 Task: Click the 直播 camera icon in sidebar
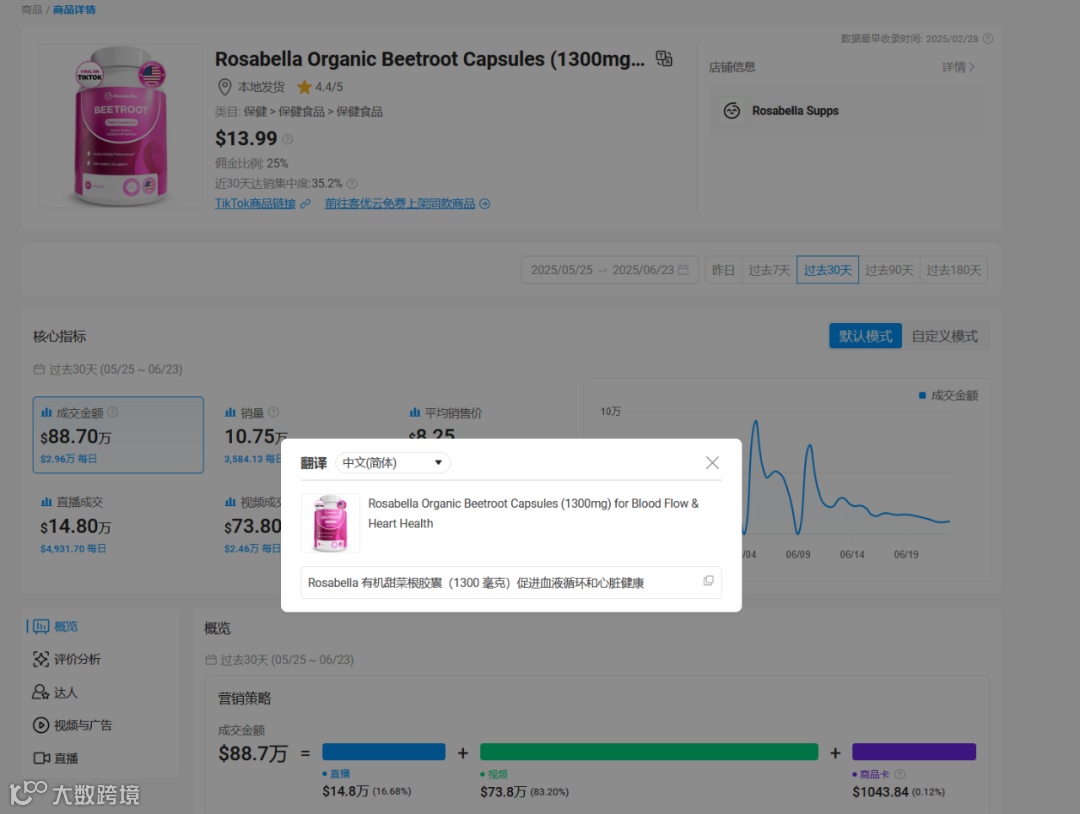click(41, 758)
